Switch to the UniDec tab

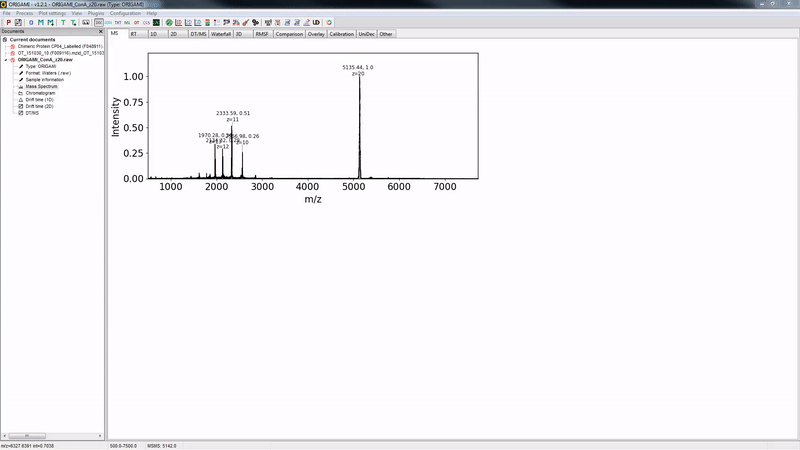click(x=366, y=34)
